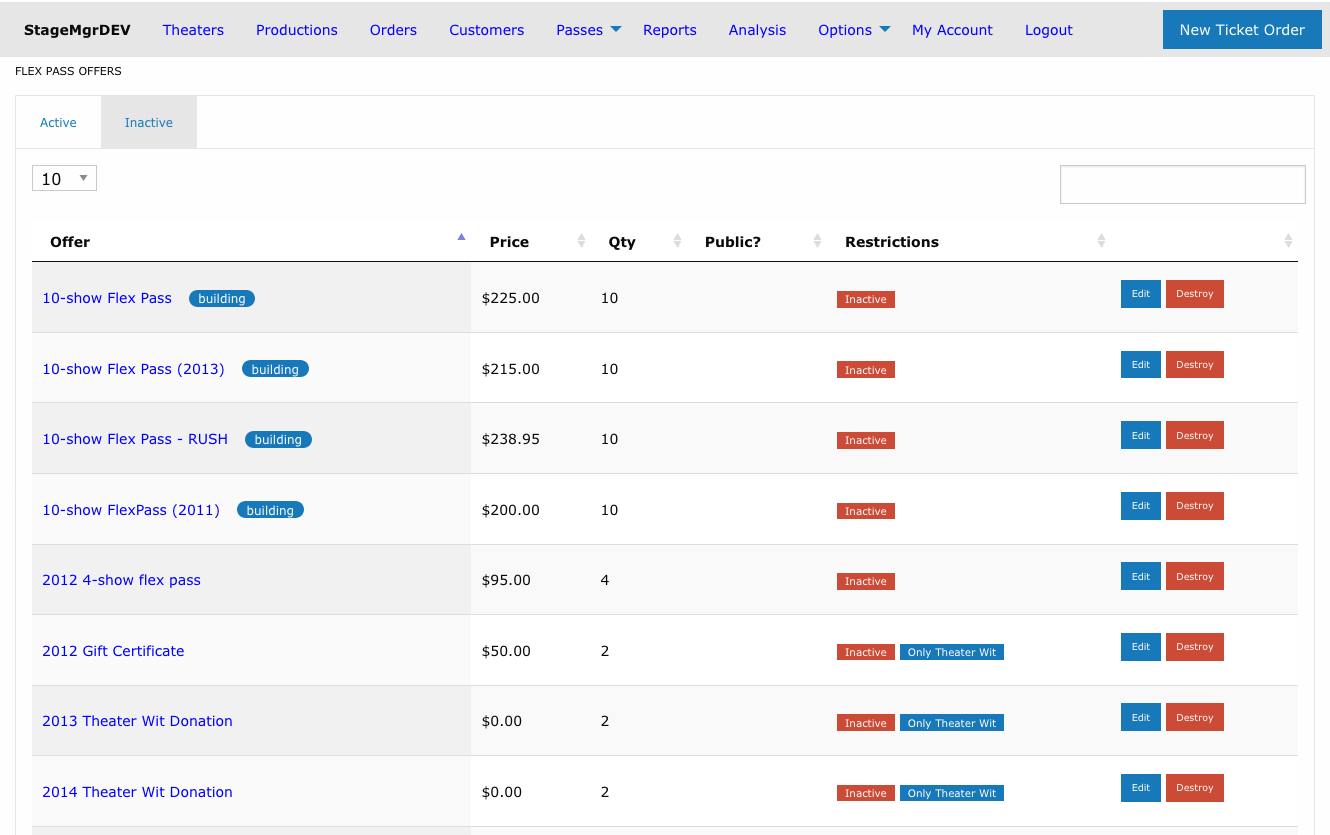Screen dimensions: 1330x835
Task: Switch to the Inactive tab
Action: coord(149,122)
